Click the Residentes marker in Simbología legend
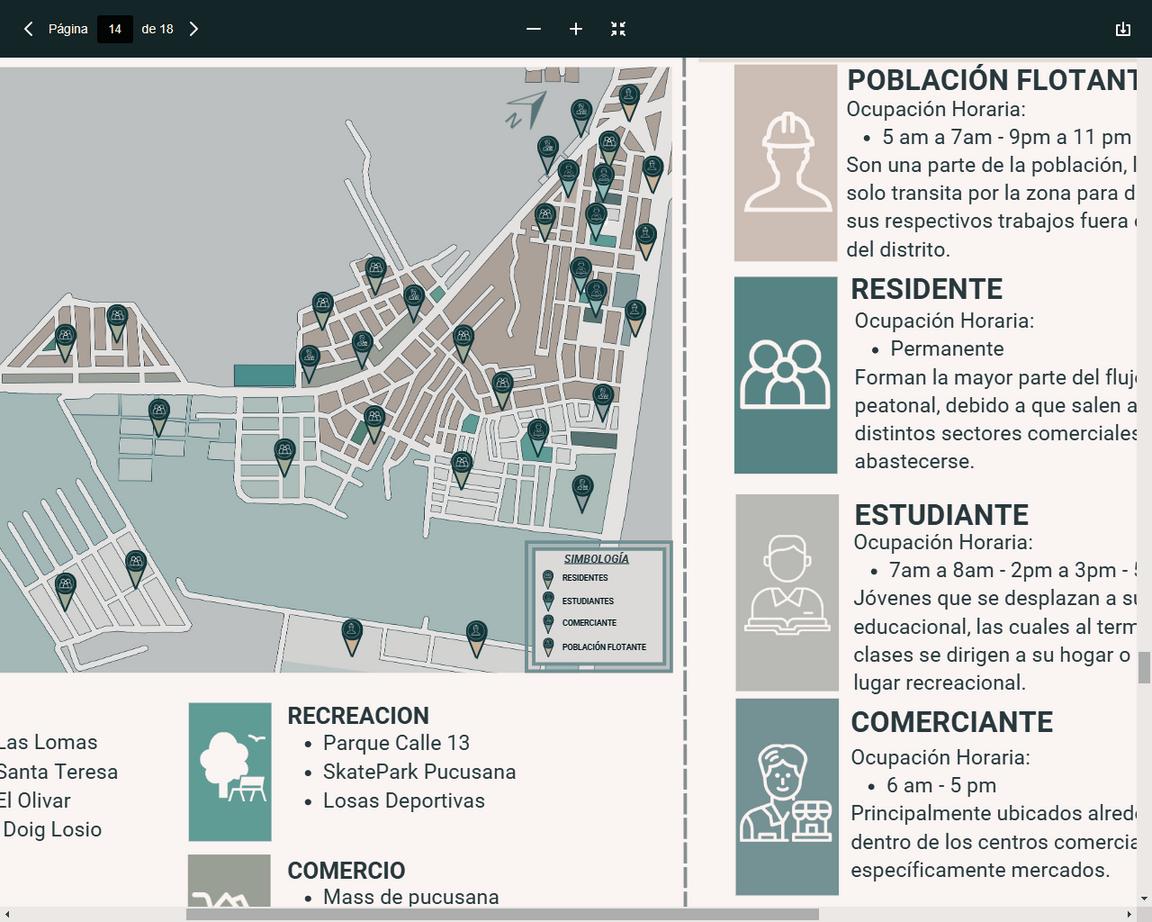1152x922 pixels. pos(547,578)
